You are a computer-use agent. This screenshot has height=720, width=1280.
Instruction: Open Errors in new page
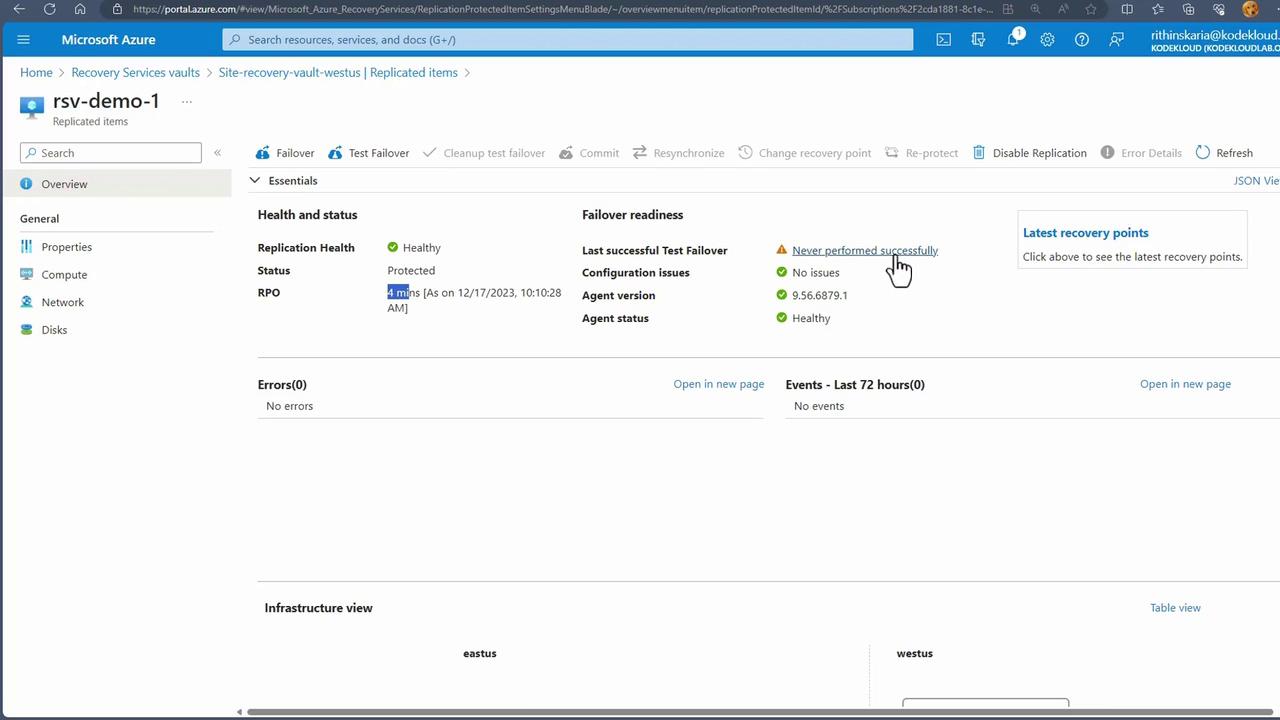719,384
